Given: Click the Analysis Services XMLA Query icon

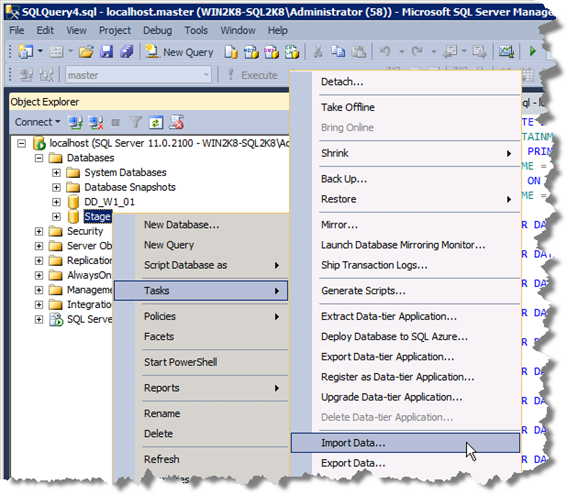Looking at the screenshot, I should pyautogui.click(x=292, y=52).
